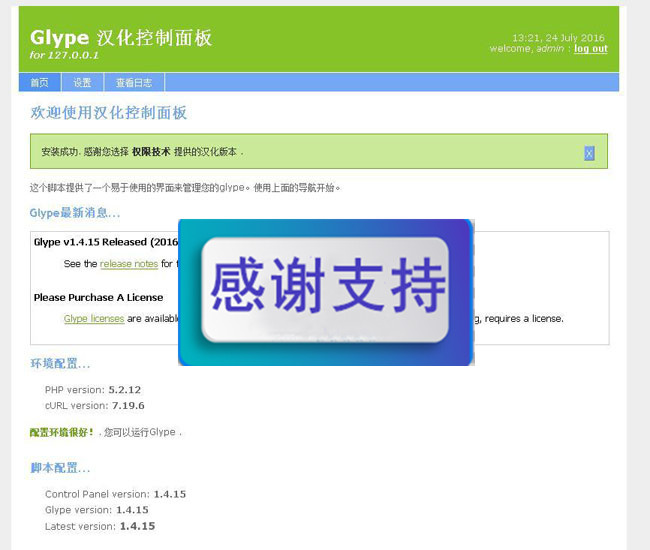Click the 环境配置 heading
This screenshot has width=650, height=550.
pyautogui.click(x=60, y=363)
